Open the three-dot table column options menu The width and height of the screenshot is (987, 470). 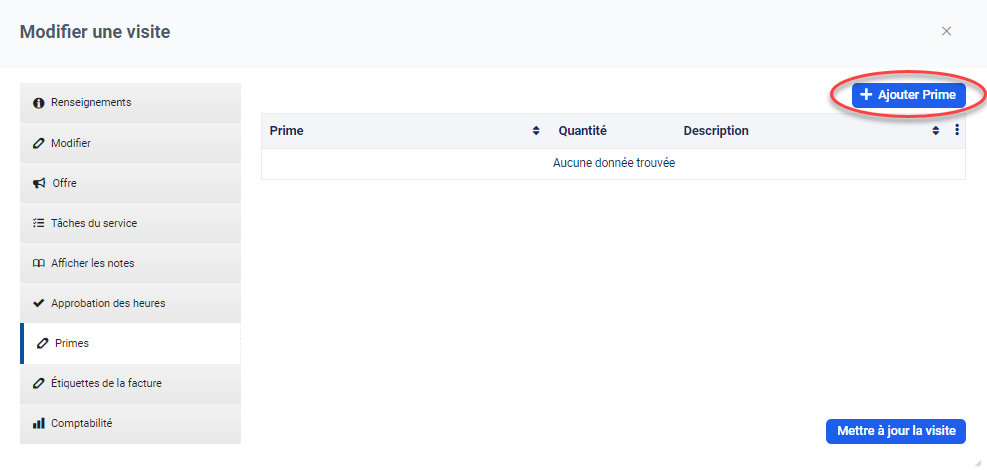(x=956, y=130)
